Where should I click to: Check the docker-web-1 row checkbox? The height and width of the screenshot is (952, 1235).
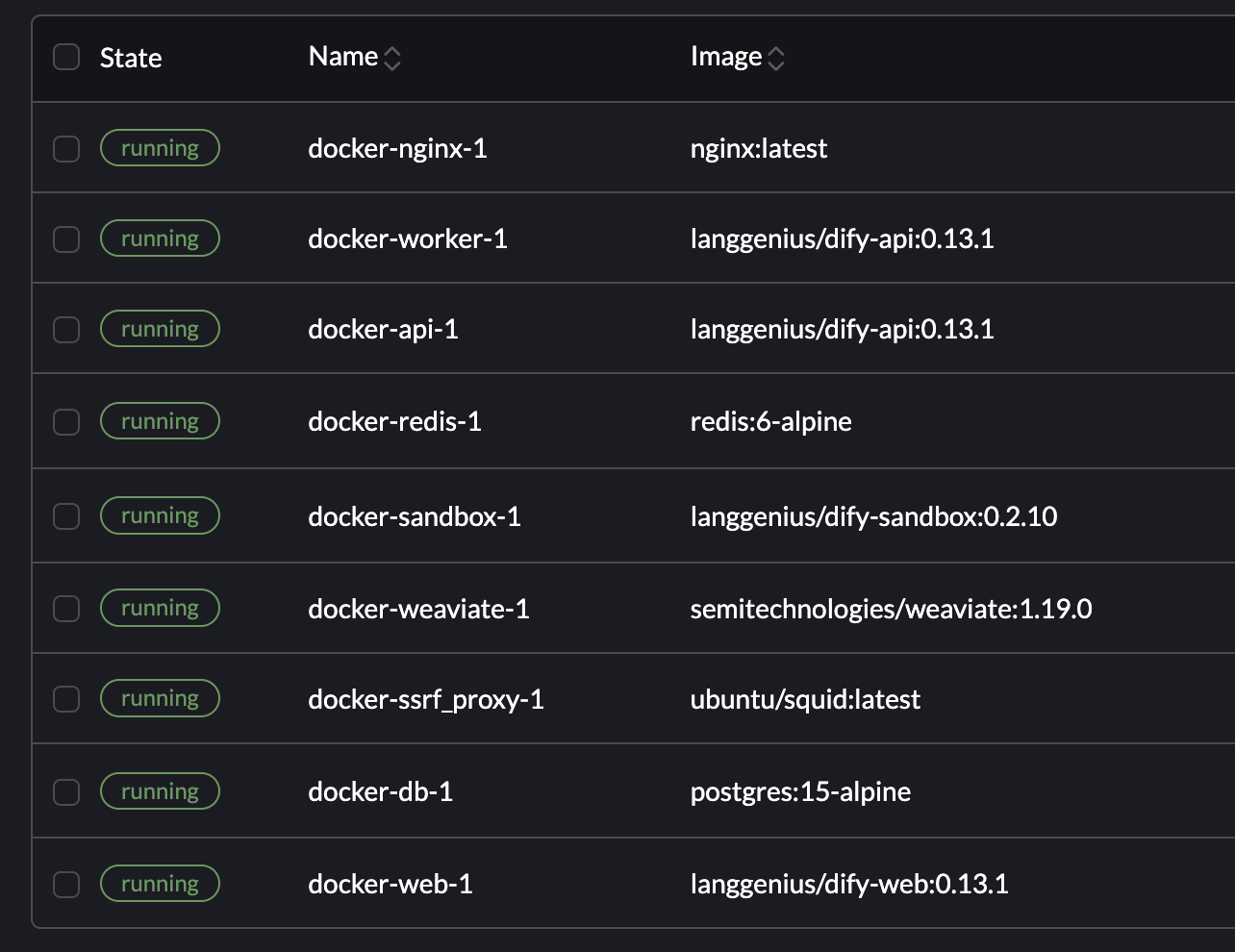click(66, 884)
